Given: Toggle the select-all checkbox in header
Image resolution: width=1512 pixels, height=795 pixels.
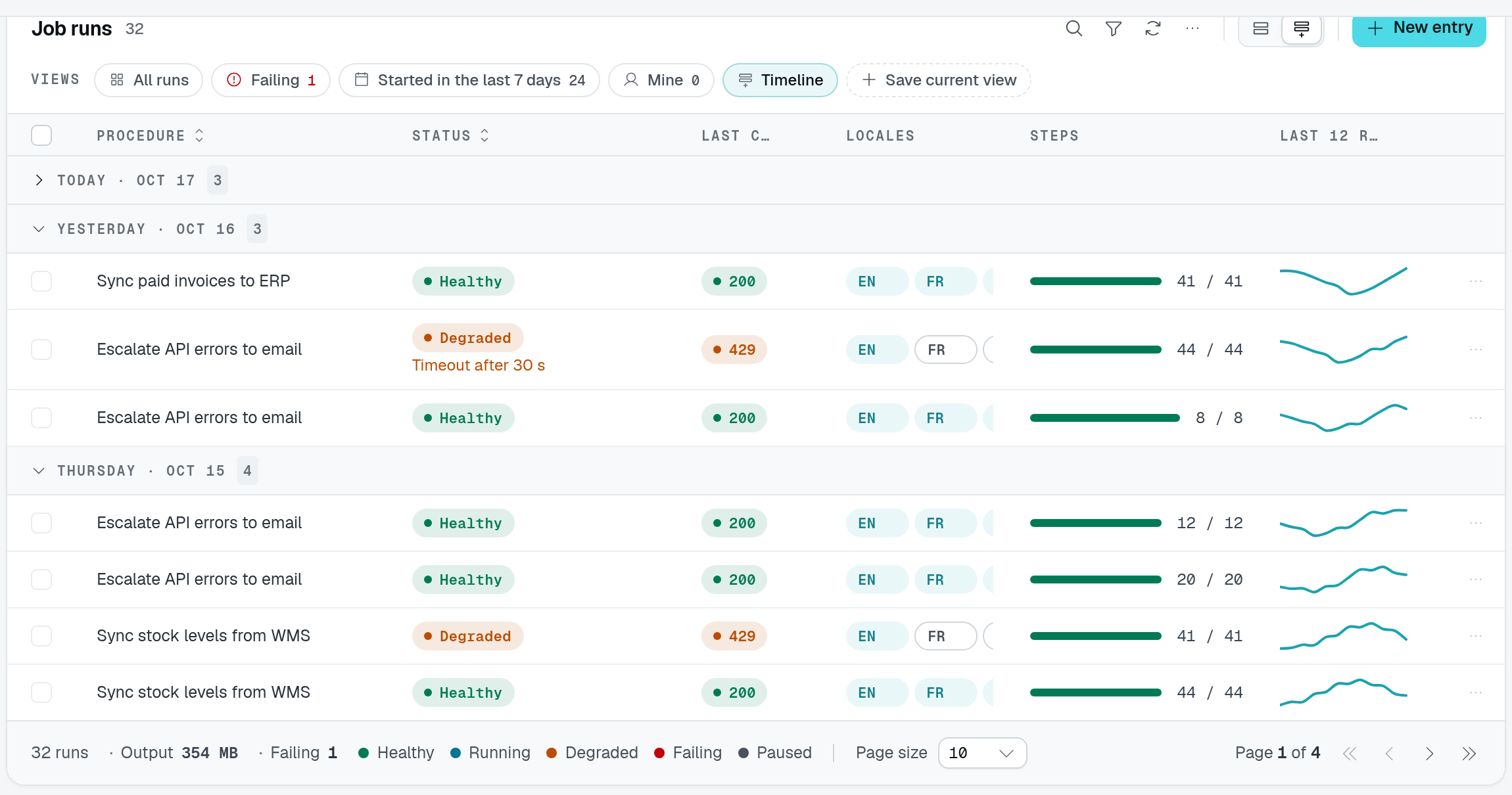Looking at the screenshot, I should (x=41, y=135).
